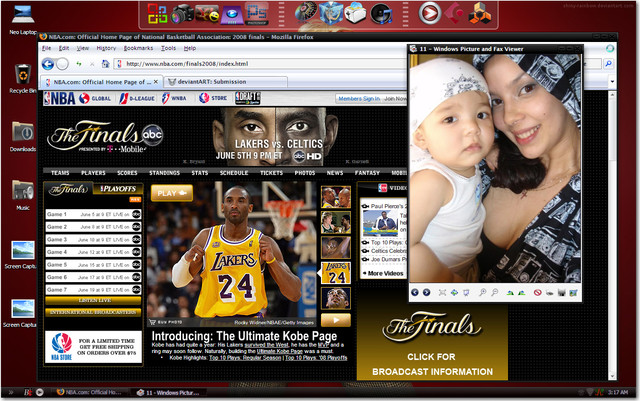Open STANDINGS in NBA navigation bar
Viewport: 640px width, 401px height.
pos(164,172)
